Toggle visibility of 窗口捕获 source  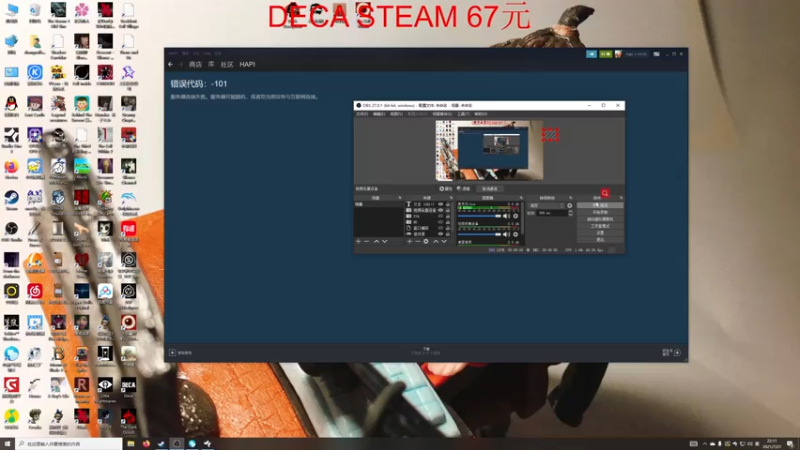(x=441, y=228)
